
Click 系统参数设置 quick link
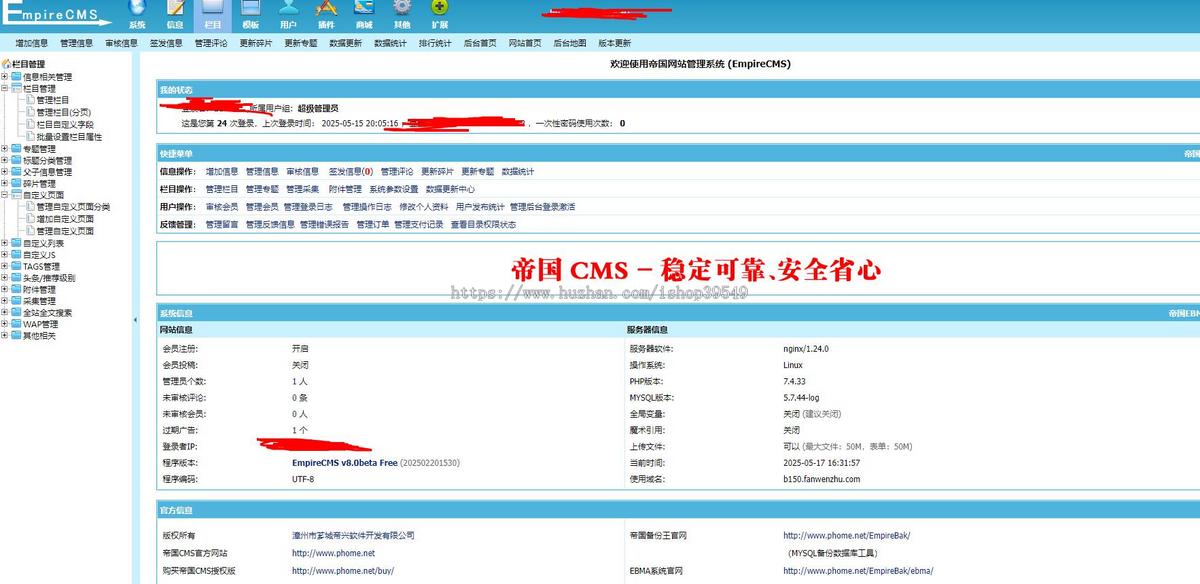393,189
